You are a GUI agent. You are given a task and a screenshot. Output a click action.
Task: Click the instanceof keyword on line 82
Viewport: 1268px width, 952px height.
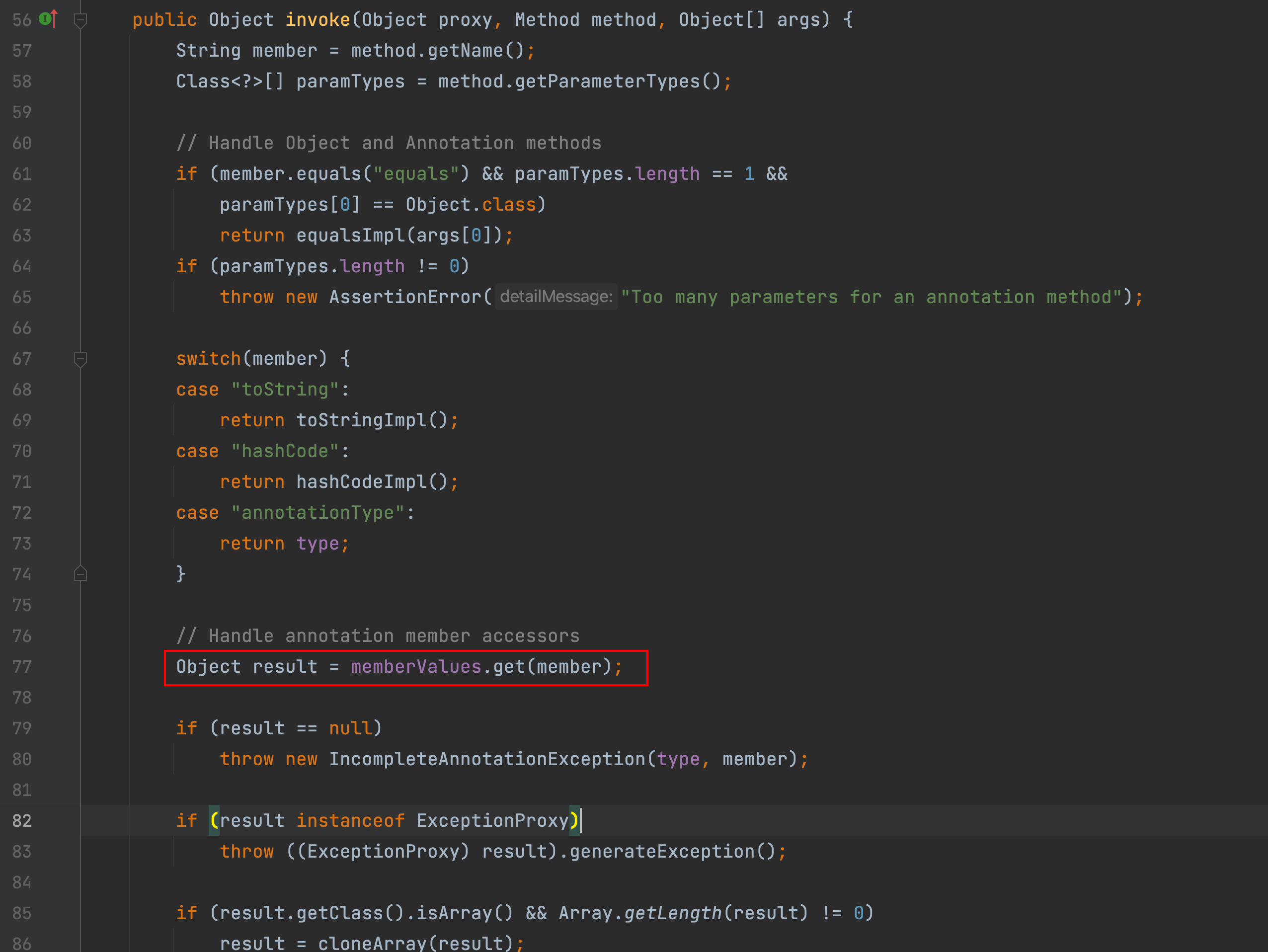pyautogui.click(x=351, y=821)
